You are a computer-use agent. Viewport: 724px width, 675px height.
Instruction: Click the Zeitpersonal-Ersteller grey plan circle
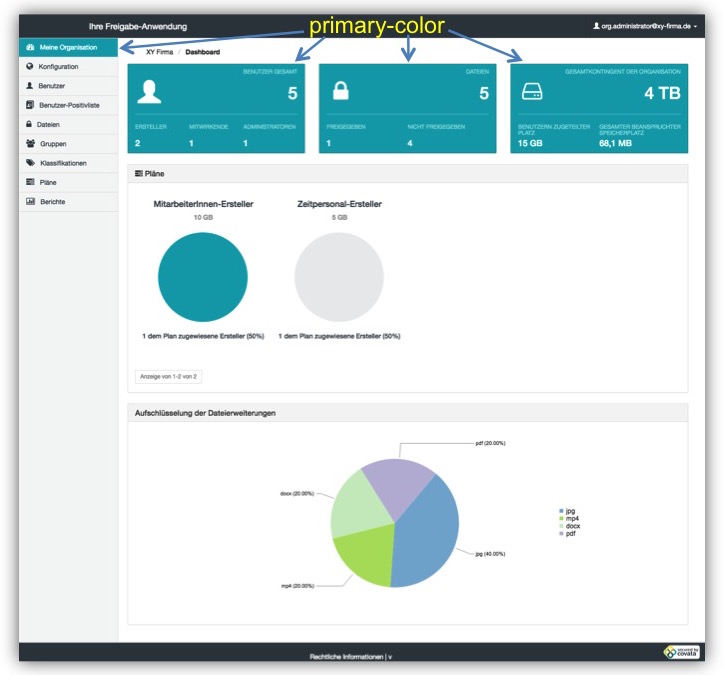click(x=339, y=277)
